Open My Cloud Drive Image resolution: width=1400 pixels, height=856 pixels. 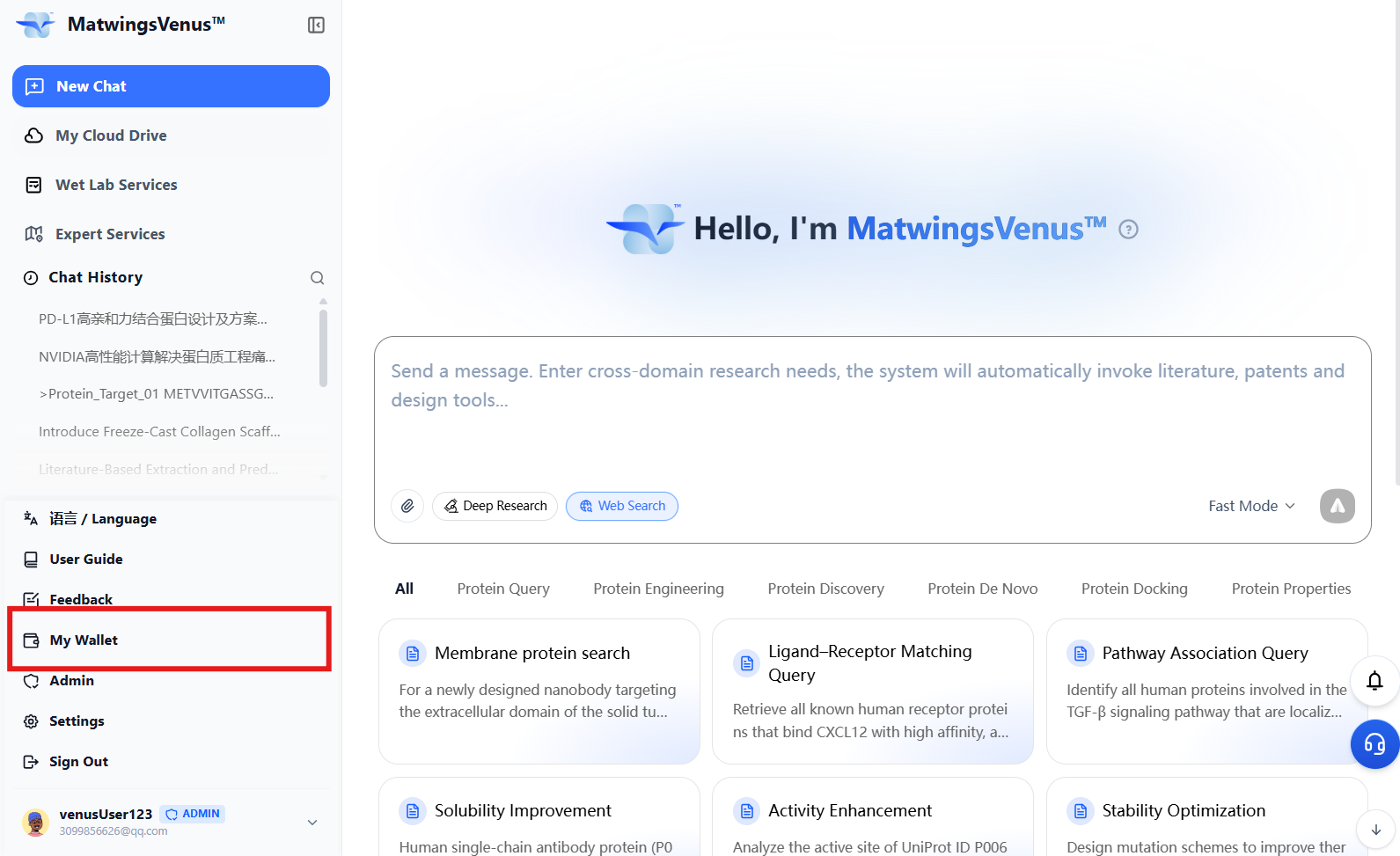171,135
